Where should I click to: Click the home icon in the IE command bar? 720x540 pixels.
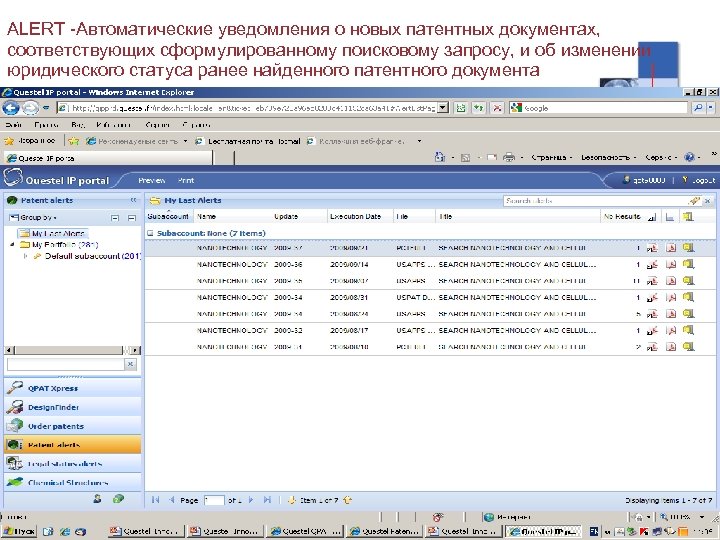(439, 157)
